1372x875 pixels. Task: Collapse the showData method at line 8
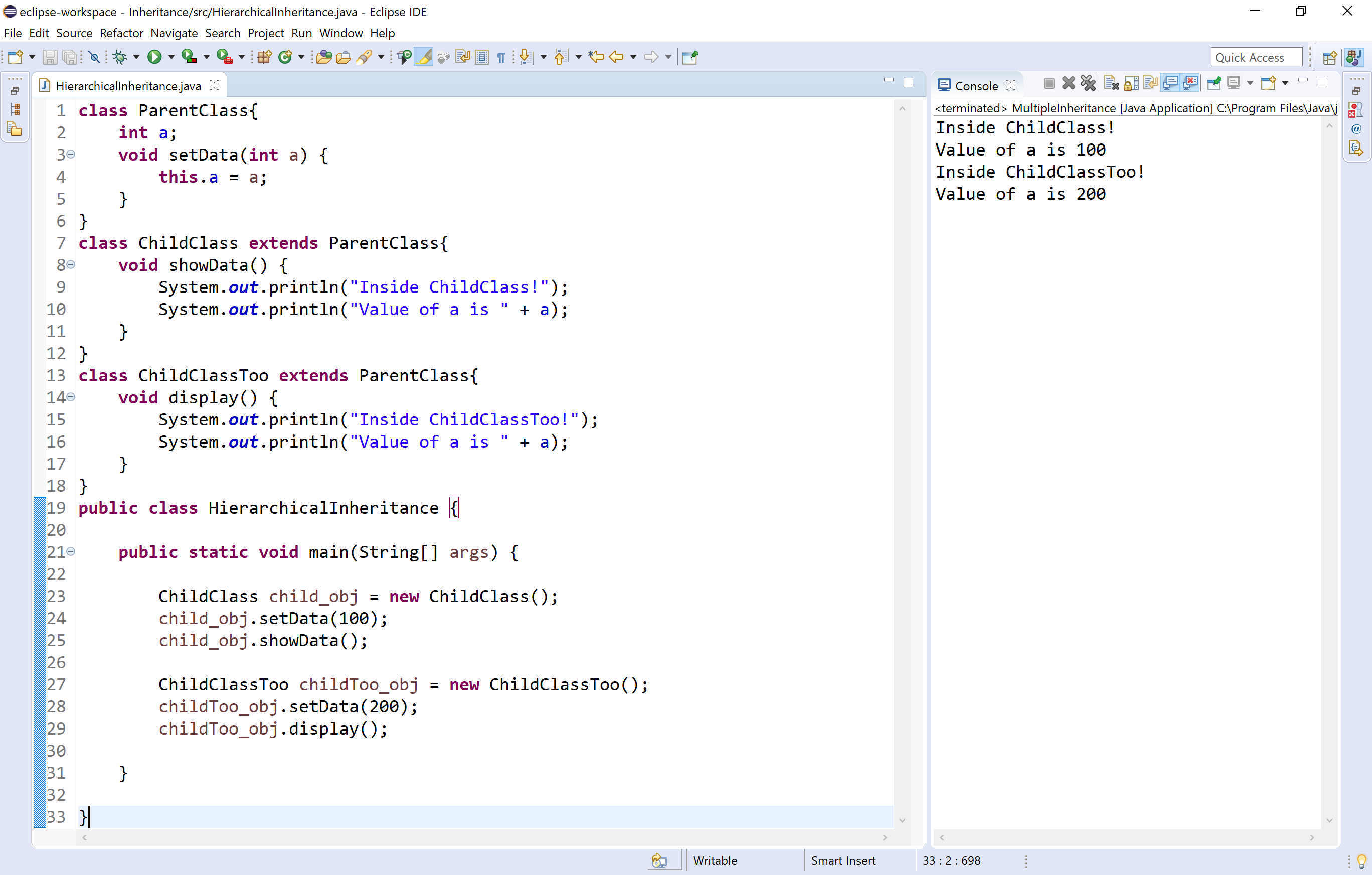click(71, 264)
